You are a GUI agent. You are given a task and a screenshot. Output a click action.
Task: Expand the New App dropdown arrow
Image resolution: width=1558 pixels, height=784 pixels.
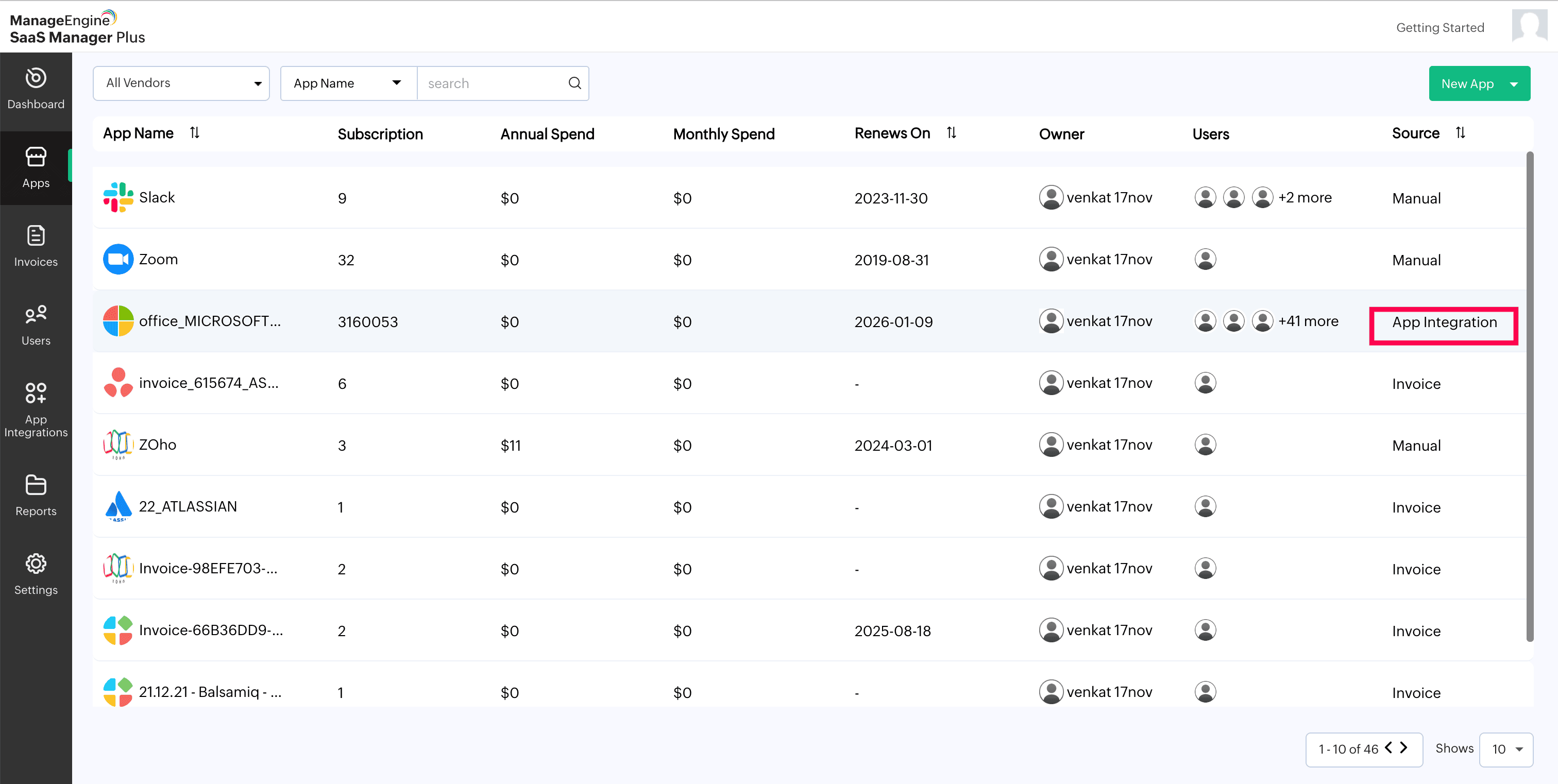[1514, 84]
